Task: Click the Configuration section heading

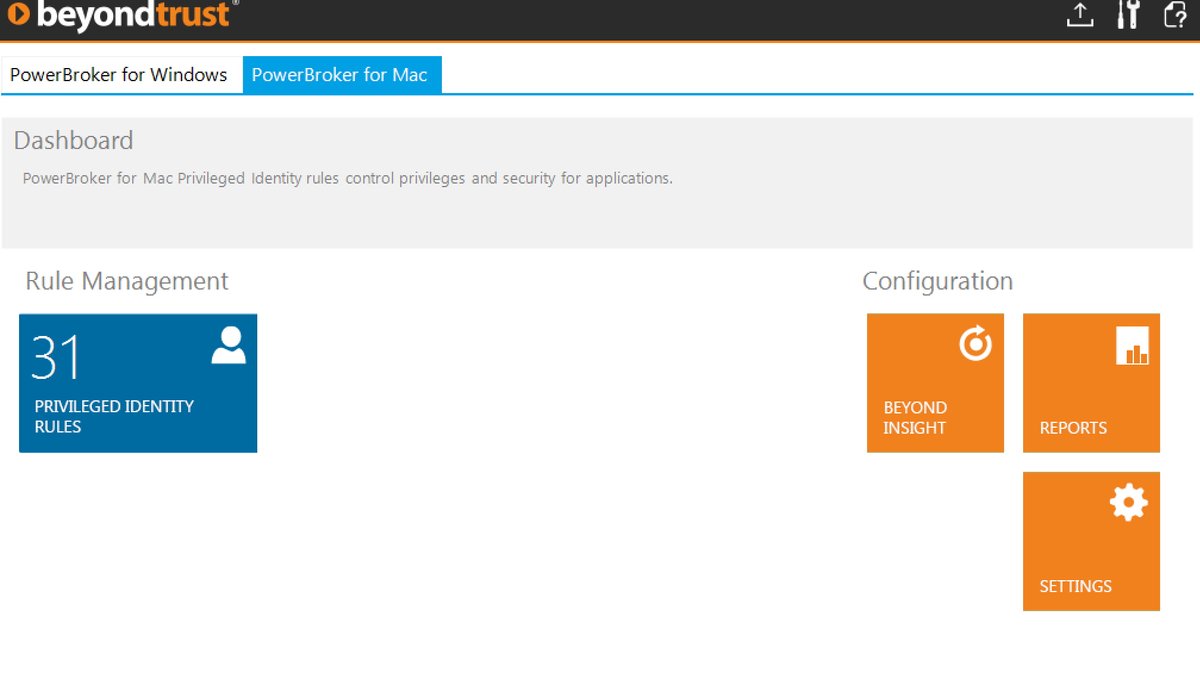Action: click(x=936, y=281)
